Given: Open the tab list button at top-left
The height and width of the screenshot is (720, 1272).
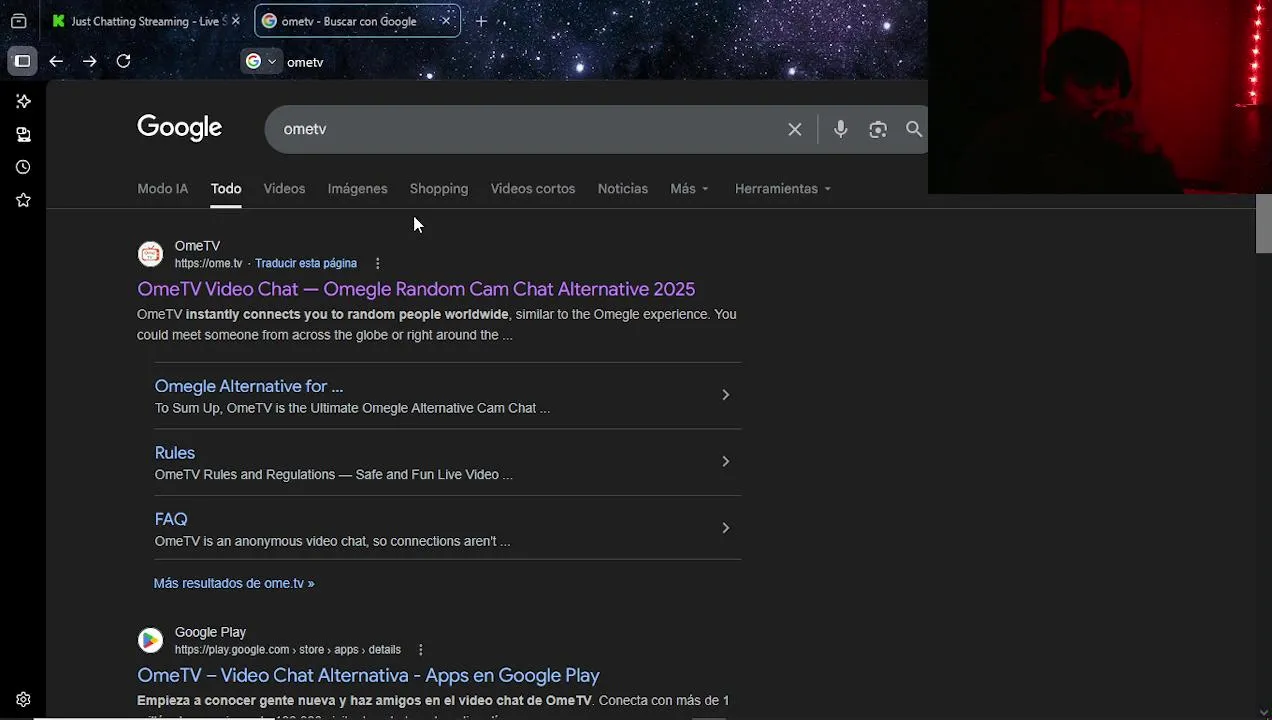Looking at the screenshot, I should pos(18,21).
